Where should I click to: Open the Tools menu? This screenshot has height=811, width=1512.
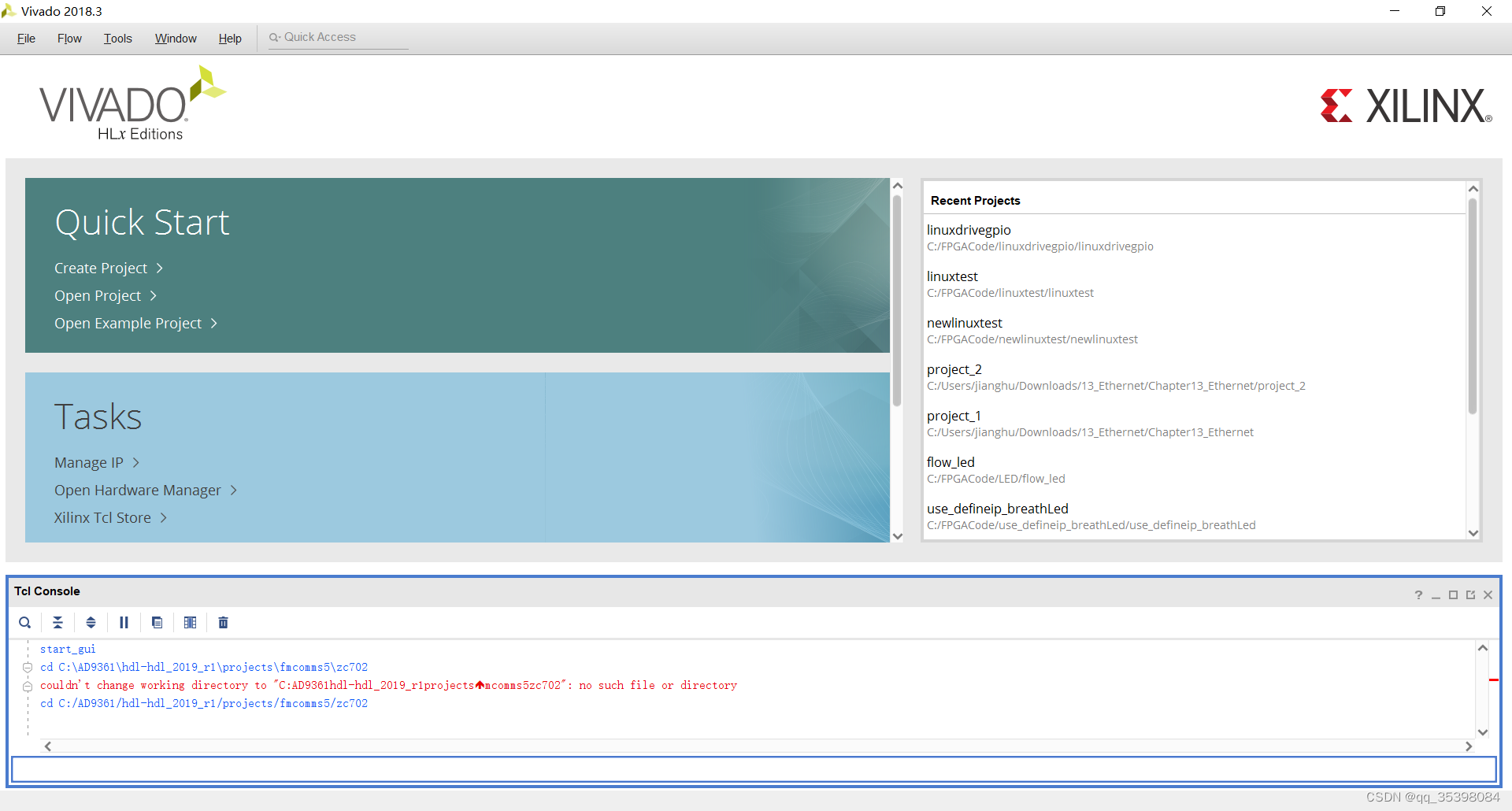coord(118,39)
